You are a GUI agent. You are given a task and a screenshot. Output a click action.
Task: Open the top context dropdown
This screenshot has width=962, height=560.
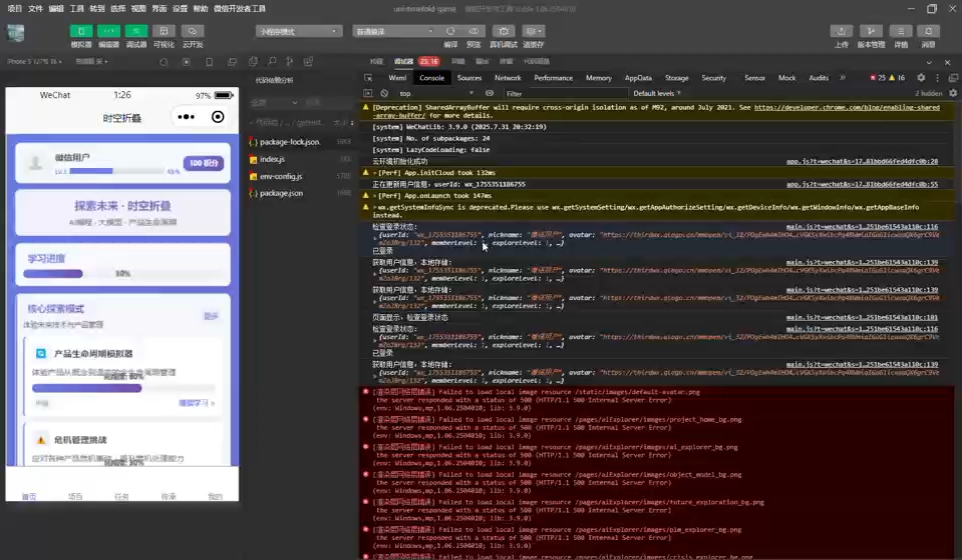[436, 94]
